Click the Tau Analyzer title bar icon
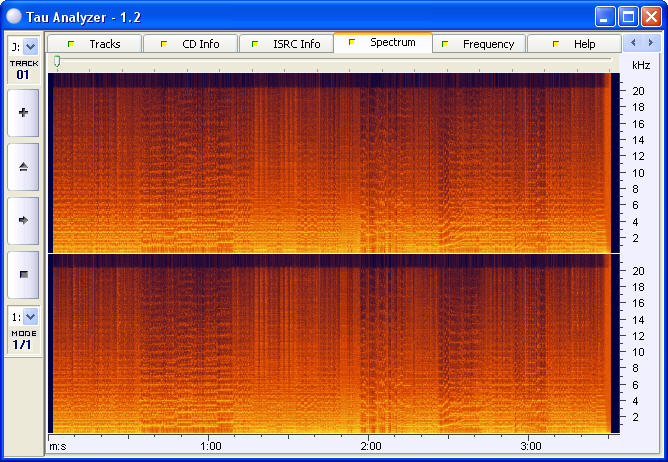This screenshot has height=462, width=668. coord(14,16)
